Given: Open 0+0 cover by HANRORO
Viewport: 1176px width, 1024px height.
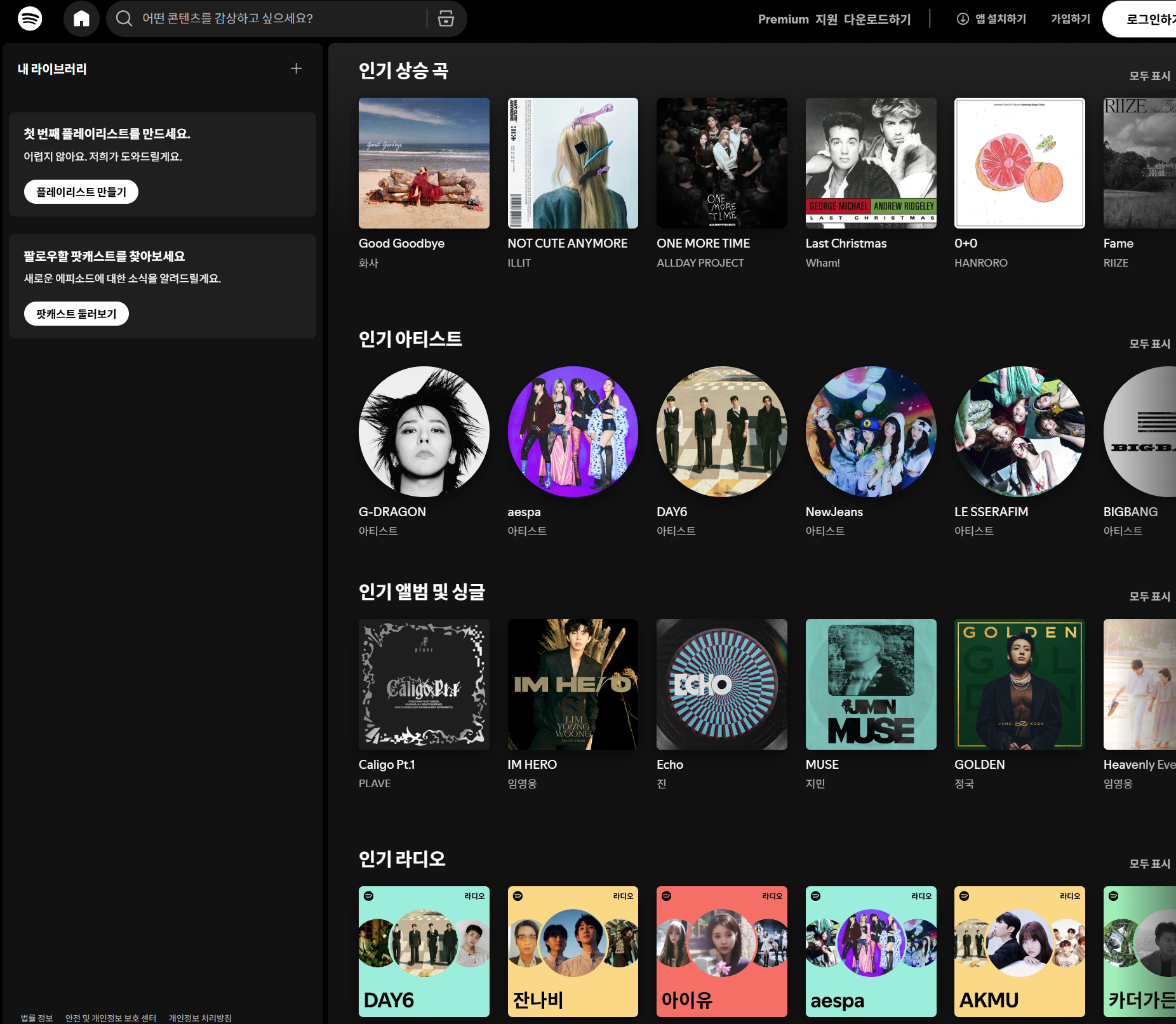Looking at the screenshot, I should 1020,163.
